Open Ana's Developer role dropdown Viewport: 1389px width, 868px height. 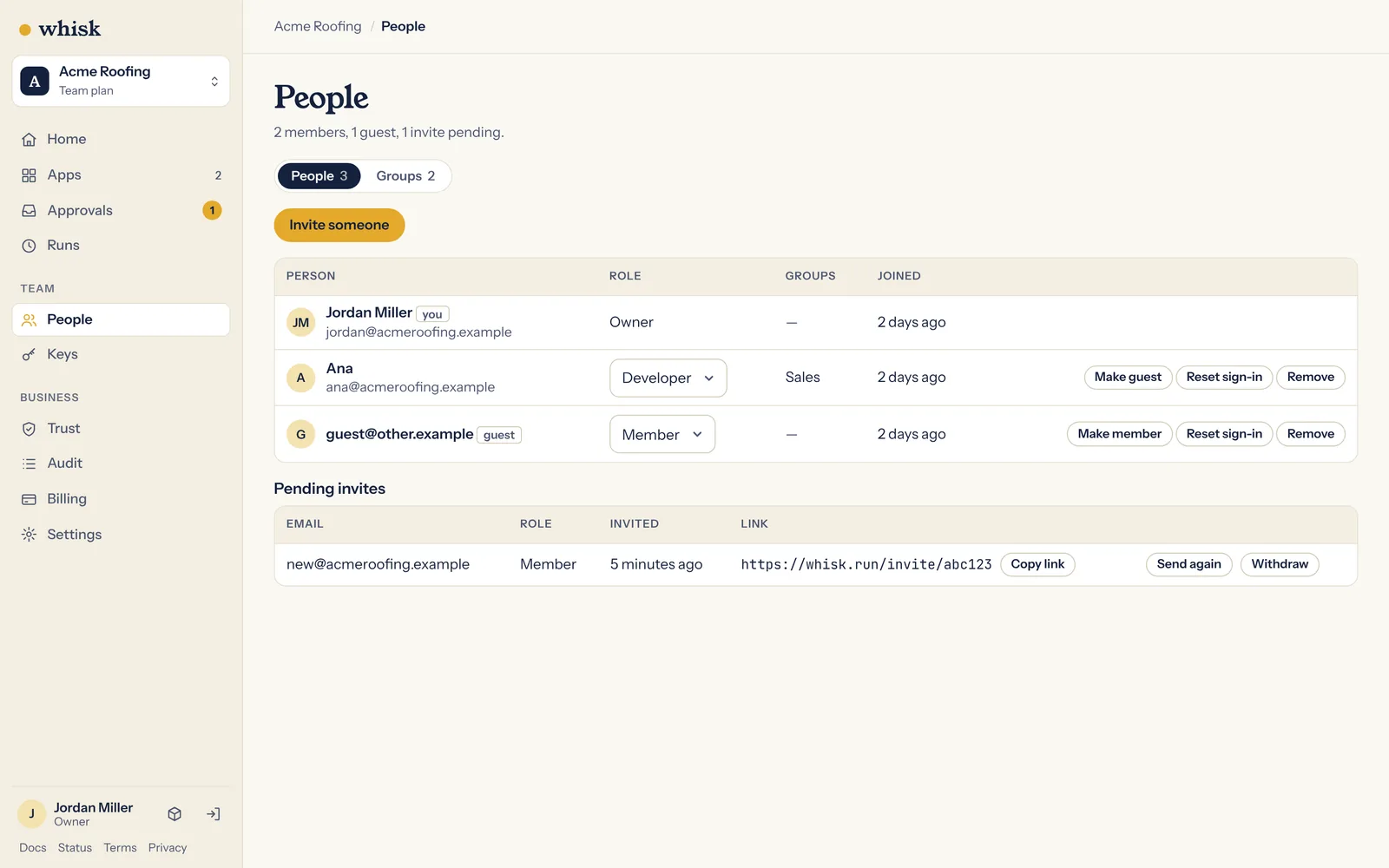pyautogui.click(x=668, y=378)
